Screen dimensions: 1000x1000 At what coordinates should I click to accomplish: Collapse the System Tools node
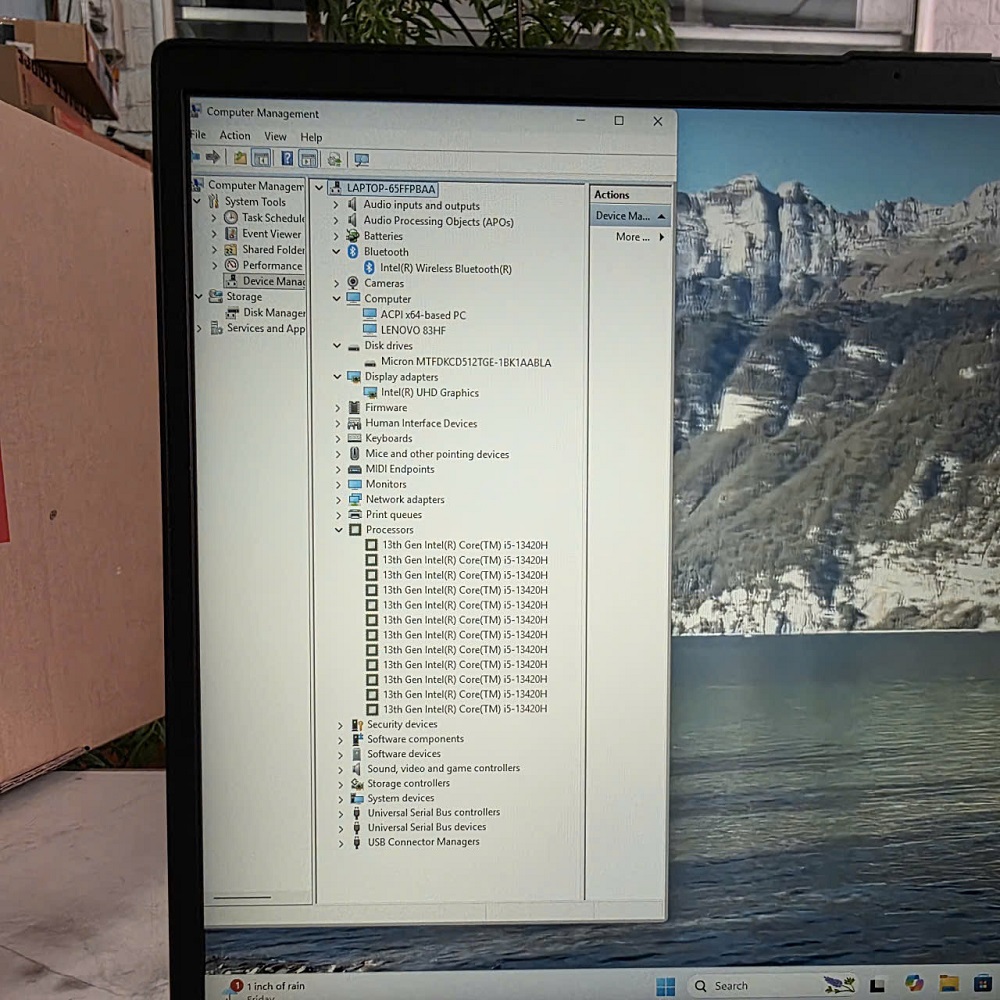click(197, 201)
